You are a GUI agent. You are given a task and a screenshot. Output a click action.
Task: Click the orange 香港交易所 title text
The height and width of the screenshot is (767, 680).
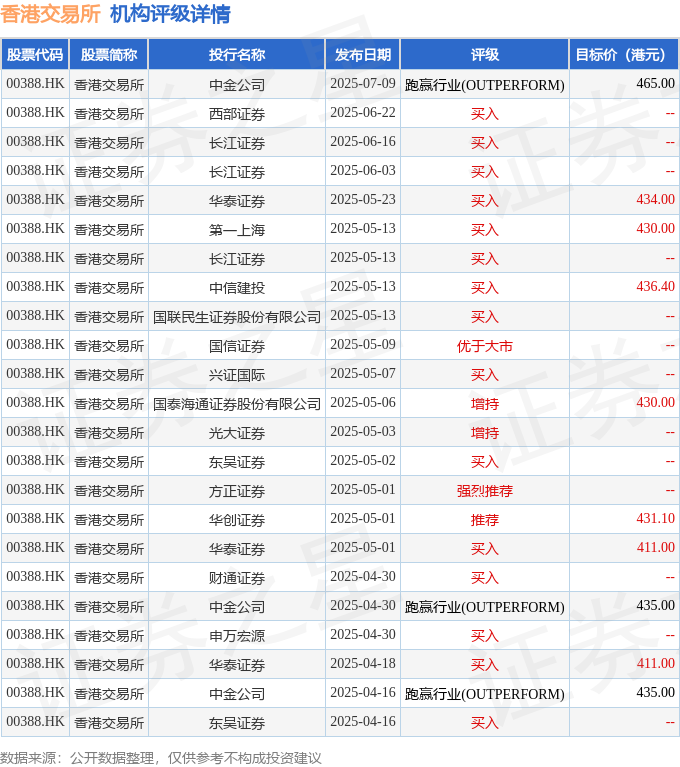pos(50,14)
